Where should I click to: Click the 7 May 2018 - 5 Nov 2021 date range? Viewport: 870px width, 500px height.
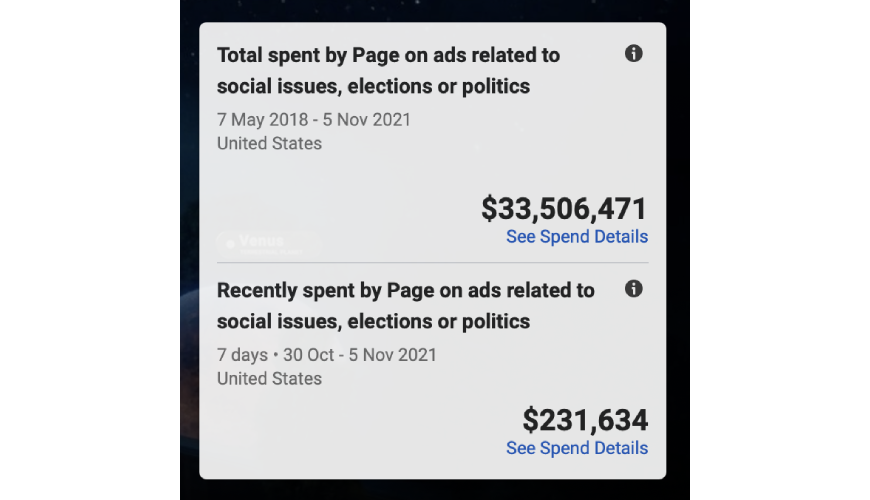click(313, 120)
